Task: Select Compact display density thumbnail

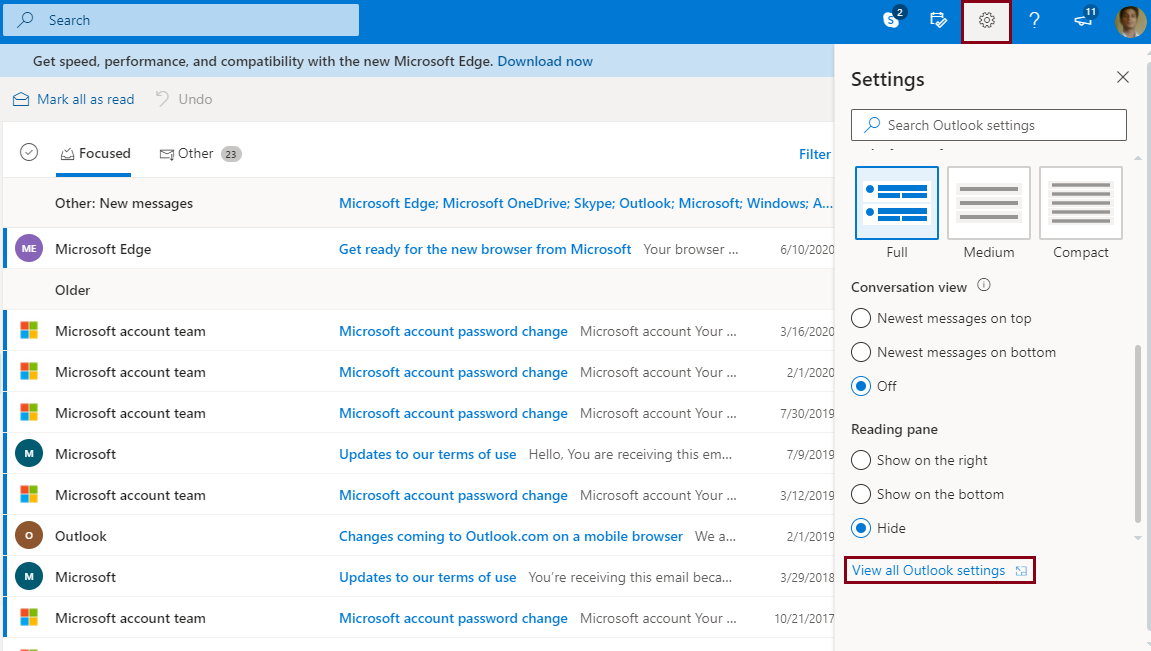Action: coord(1081,203)
